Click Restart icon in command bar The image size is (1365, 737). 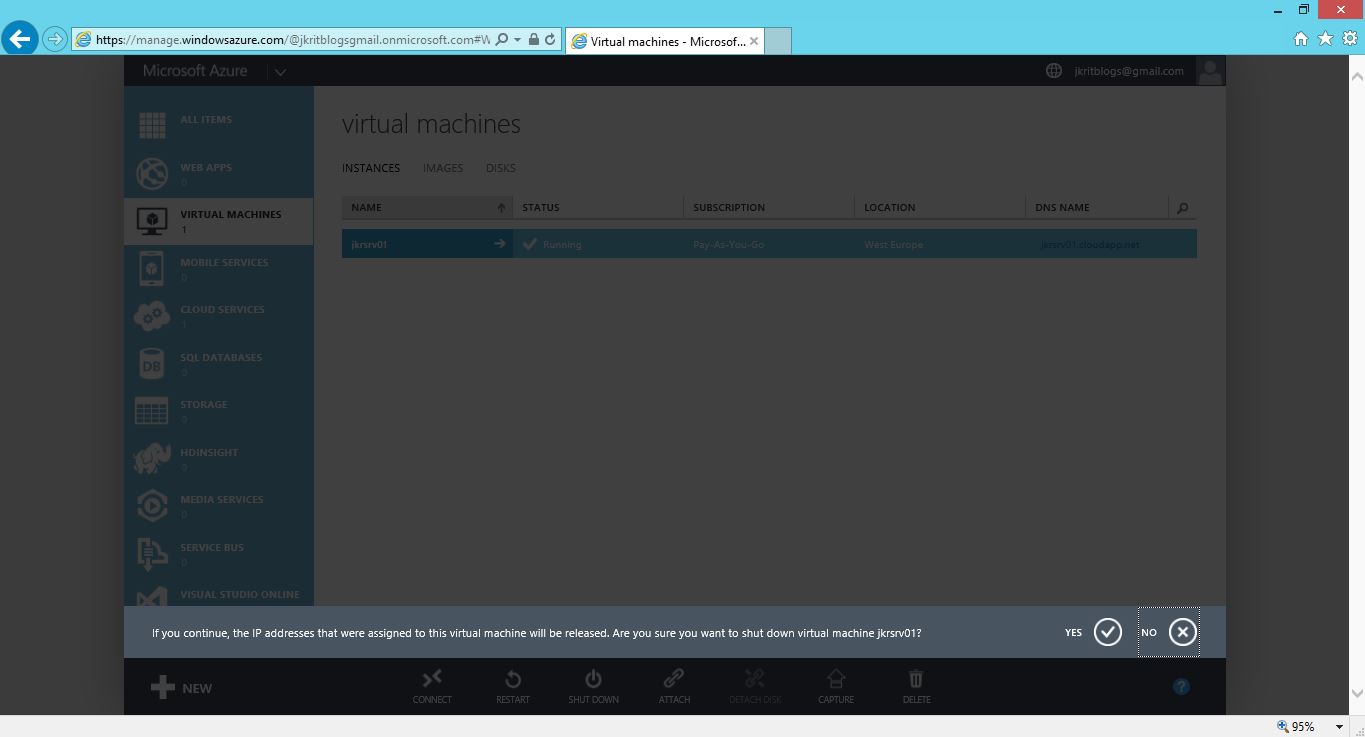tap(513, 679)
